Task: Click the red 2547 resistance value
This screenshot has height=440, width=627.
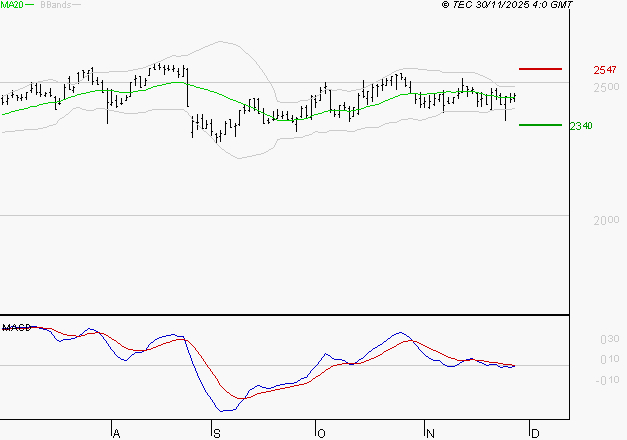Action: click(605, 70)
